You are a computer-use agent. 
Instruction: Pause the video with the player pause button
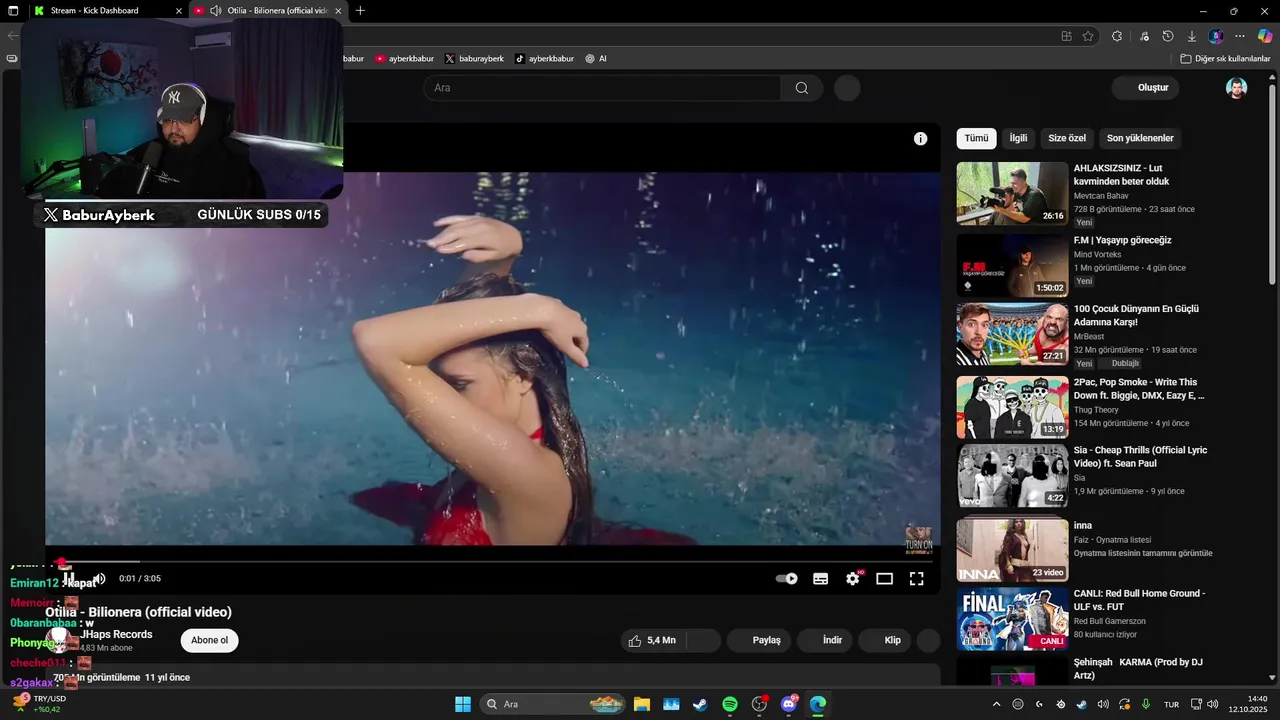coord(69,578)
